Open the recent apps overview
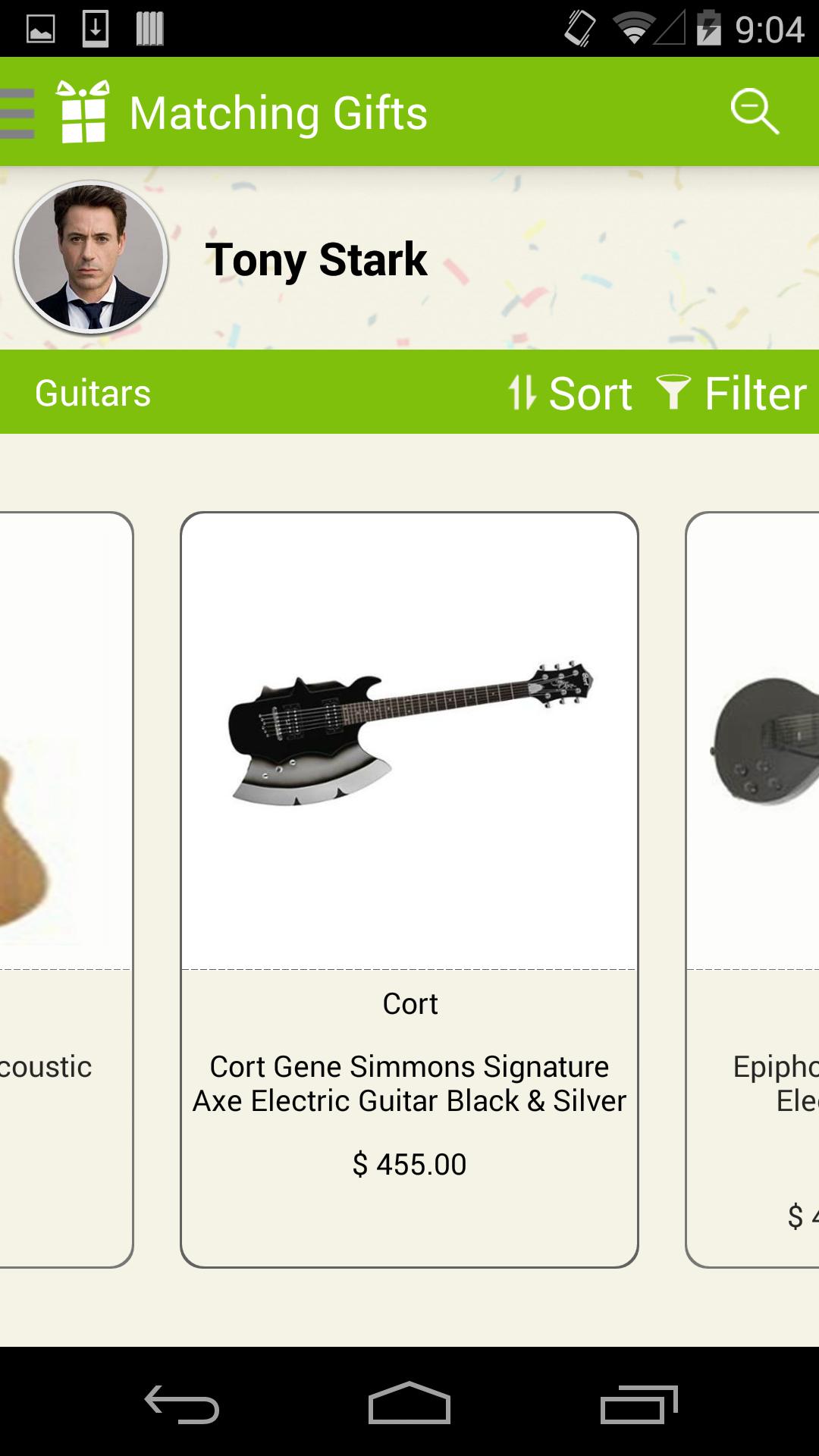819x1456 pixels. click(639, 1404)
